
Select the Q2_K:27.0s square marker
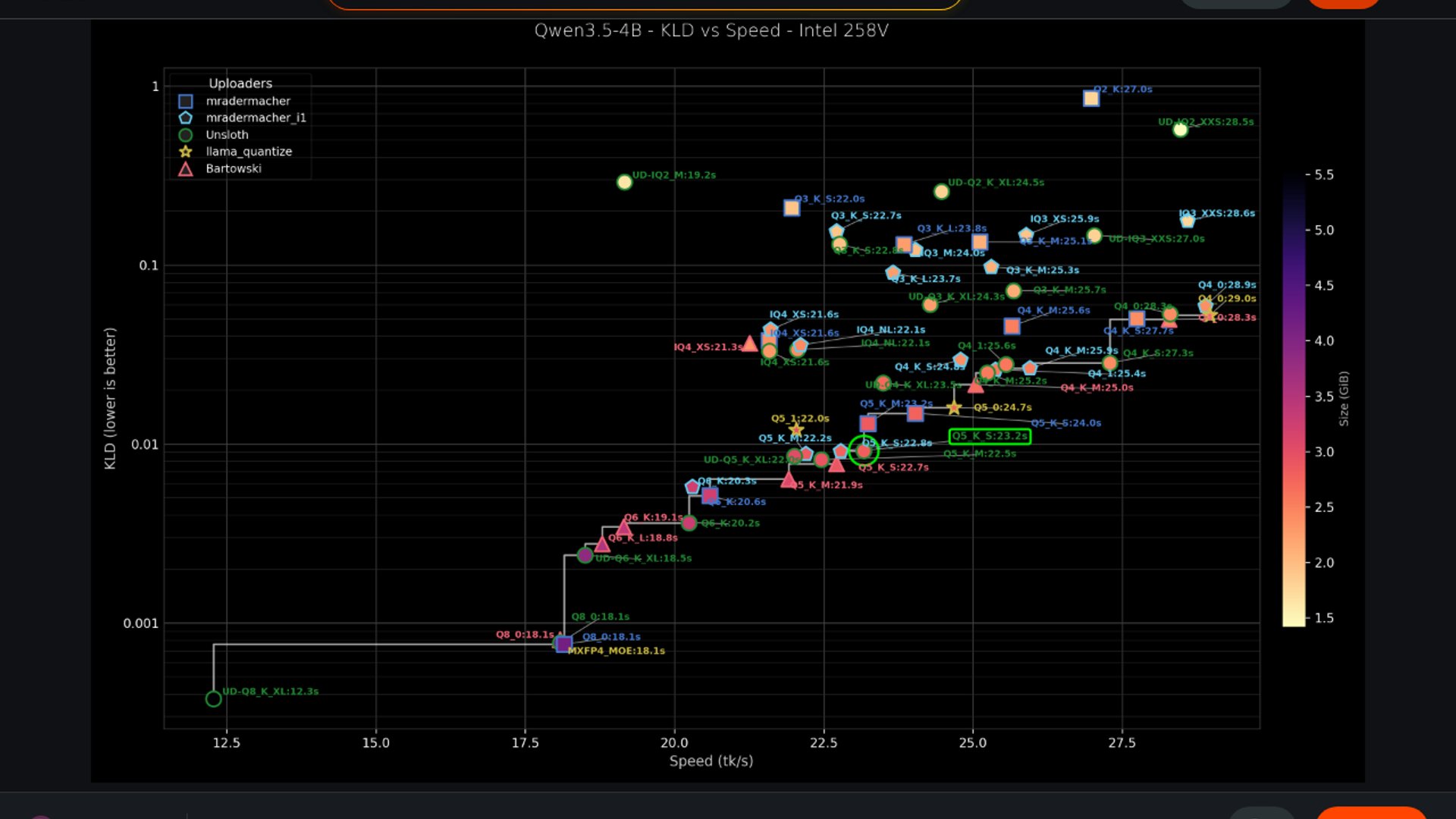click(1090, 99)
